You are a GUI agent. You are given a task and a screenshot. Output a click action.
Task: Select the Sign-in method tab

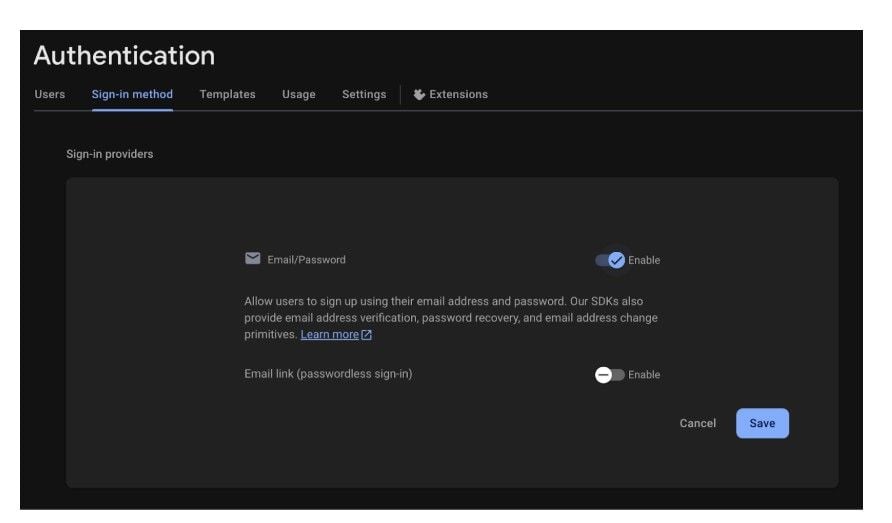click(x=132, y=94)
